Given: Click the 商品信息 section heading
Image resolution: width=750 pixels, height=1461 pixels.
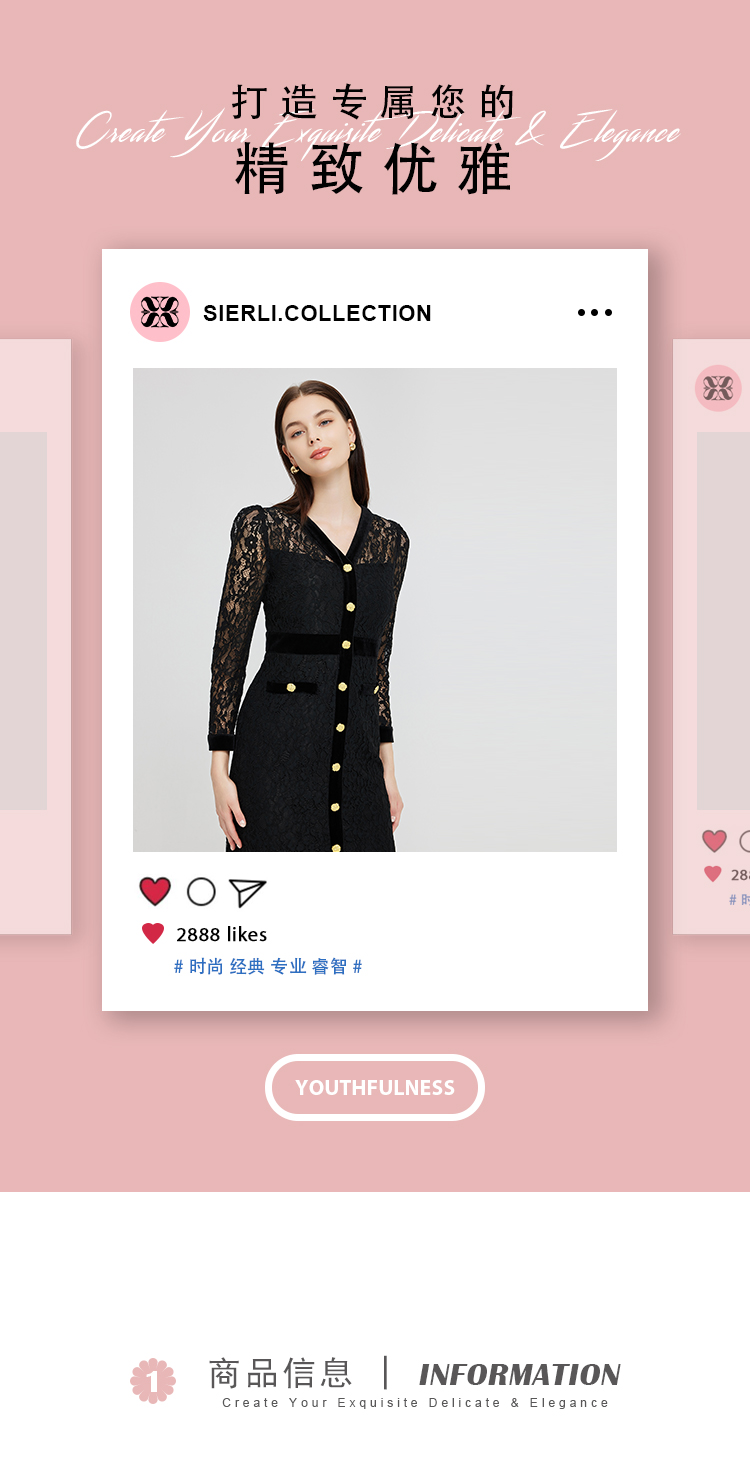Looking at the screenshot, I should pos(280,1373).
